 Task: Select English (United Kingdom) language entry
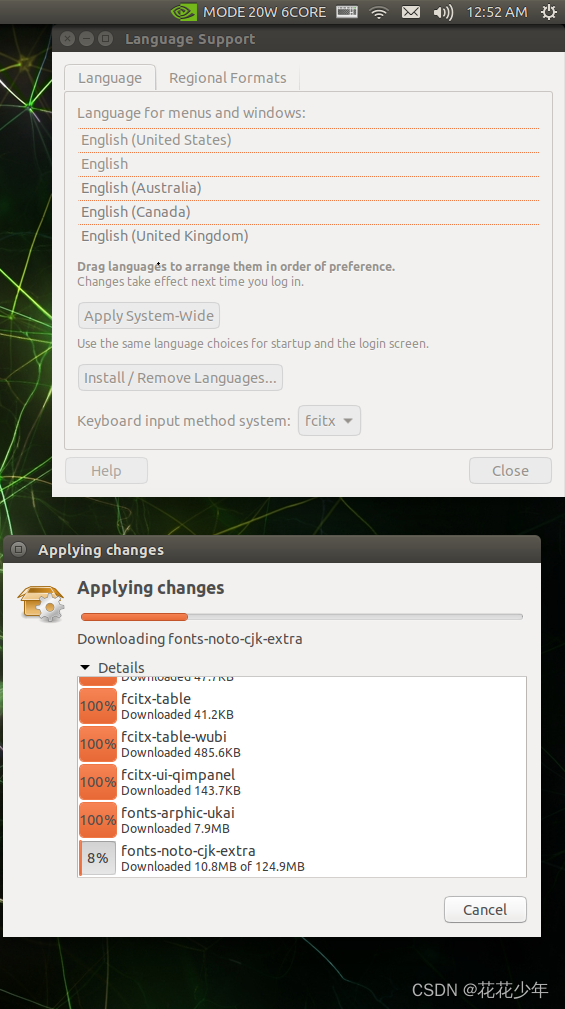(308, 236)
